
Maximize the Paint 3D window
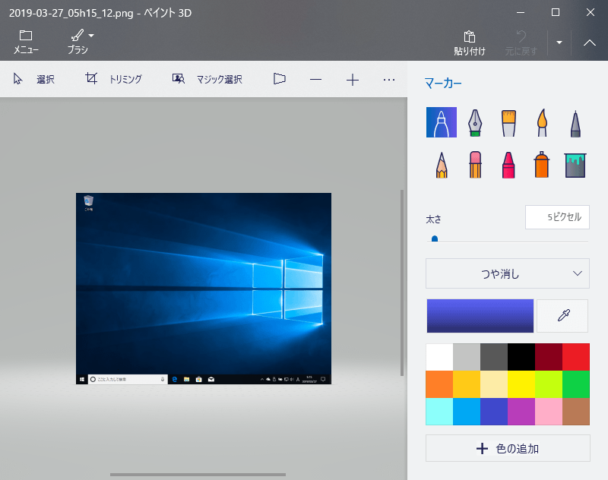point(555,12)
